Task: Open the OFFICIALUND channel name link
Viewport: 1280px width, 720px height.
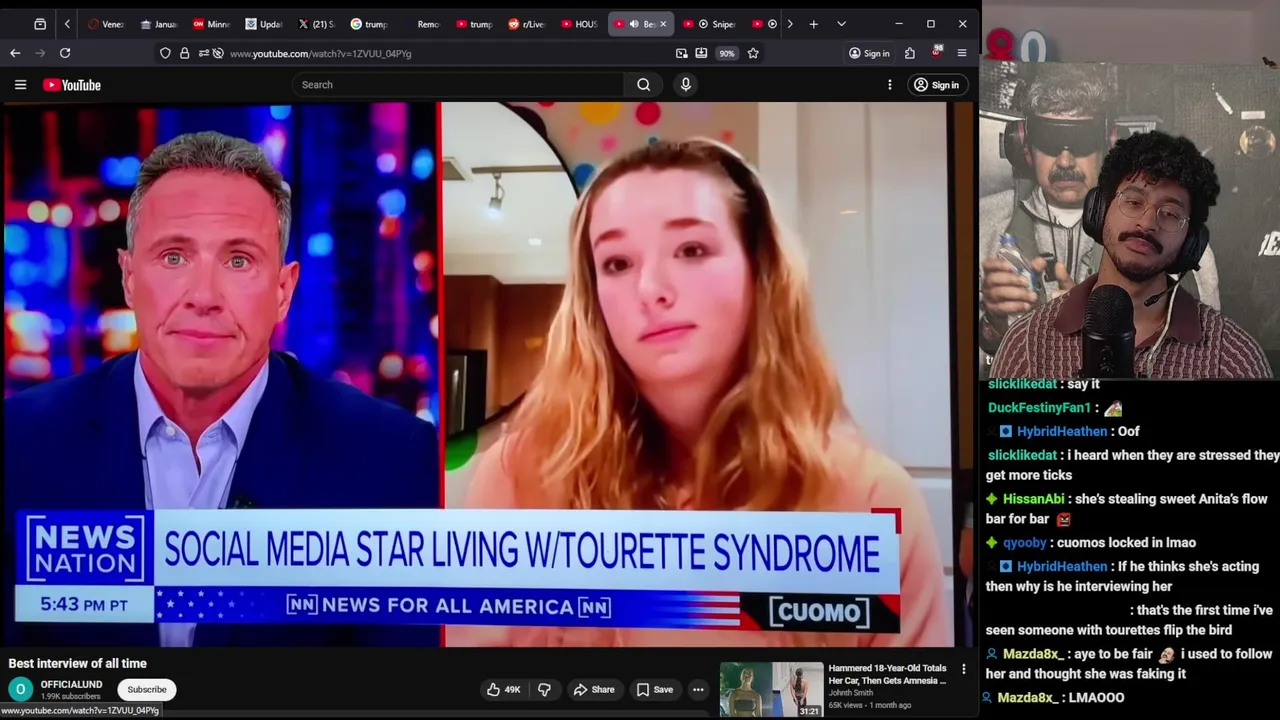Action: [x=71, y=685]
